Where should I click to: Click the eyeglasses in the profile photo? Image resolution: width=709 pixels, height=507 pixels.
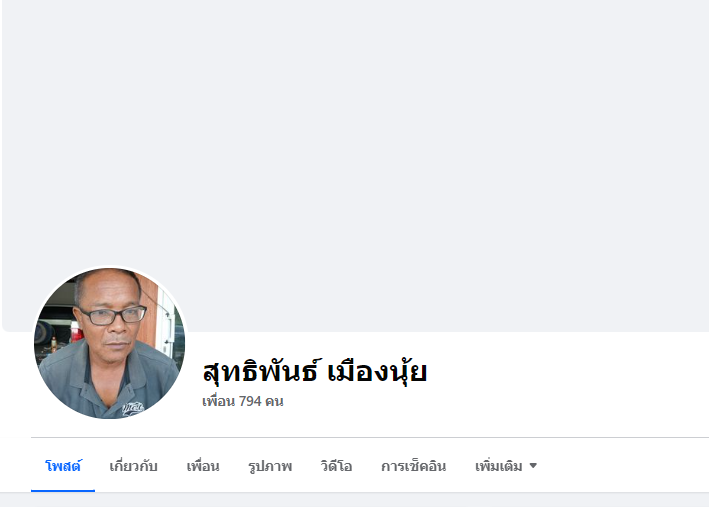[x=113, y=315]
